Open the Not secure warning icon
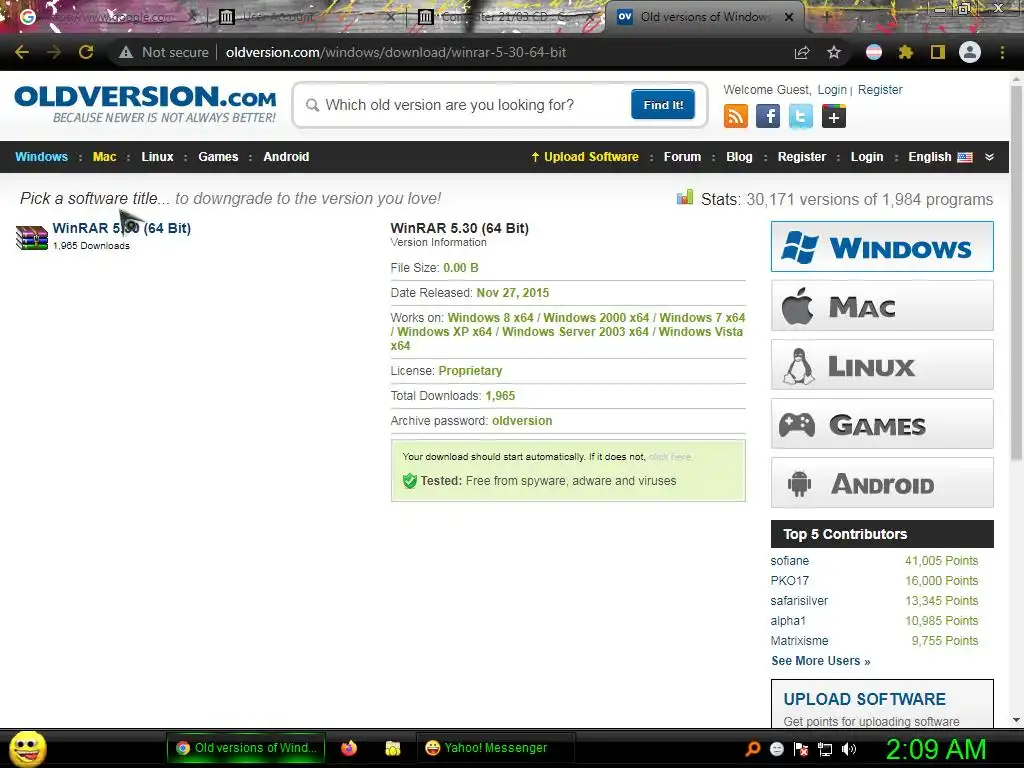The height and width of the screenshot is (768, 1024). pos(126,52)
